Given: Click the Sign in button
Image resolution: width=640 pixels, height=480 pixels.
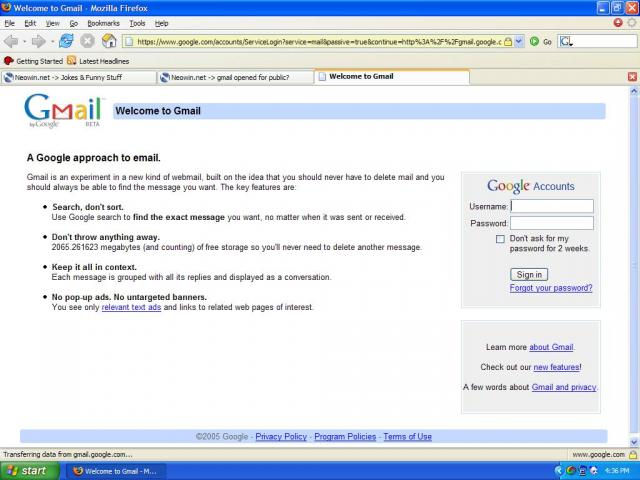Looking at the screenshot, I should (529, 274).
